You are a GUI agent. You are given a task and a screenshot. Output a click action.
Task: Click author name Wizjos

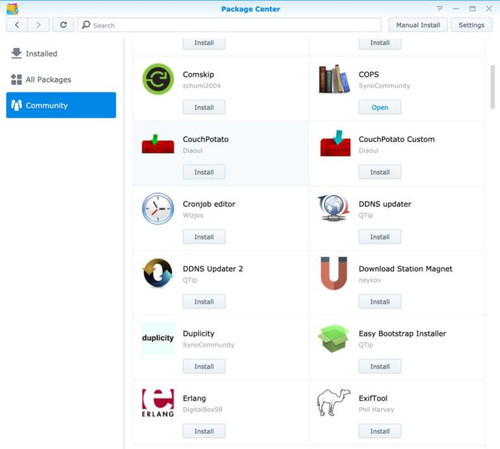tap(193, 215)
